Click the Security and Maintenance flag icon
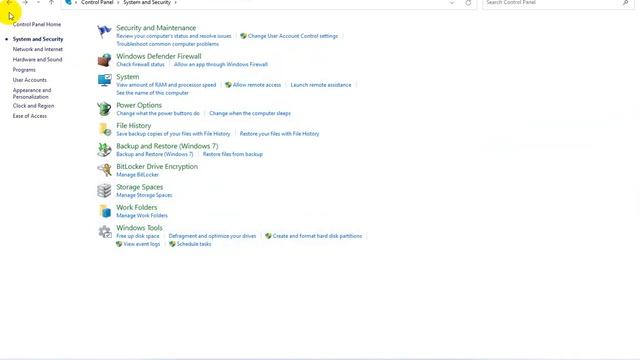This screenshot has width=640, height=360. pos(104,31)
